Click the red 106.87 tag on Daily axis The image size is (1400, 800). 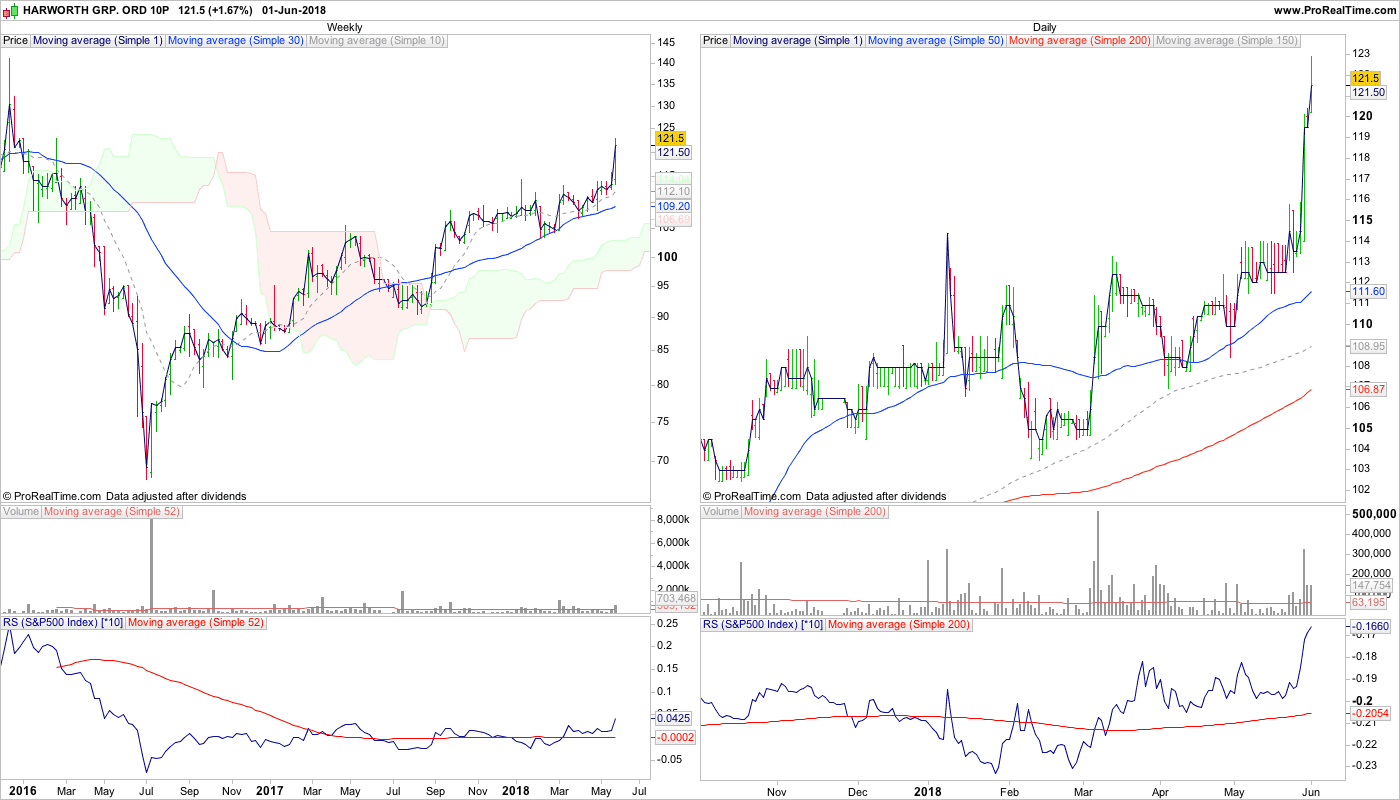(x=1368, y=389)
